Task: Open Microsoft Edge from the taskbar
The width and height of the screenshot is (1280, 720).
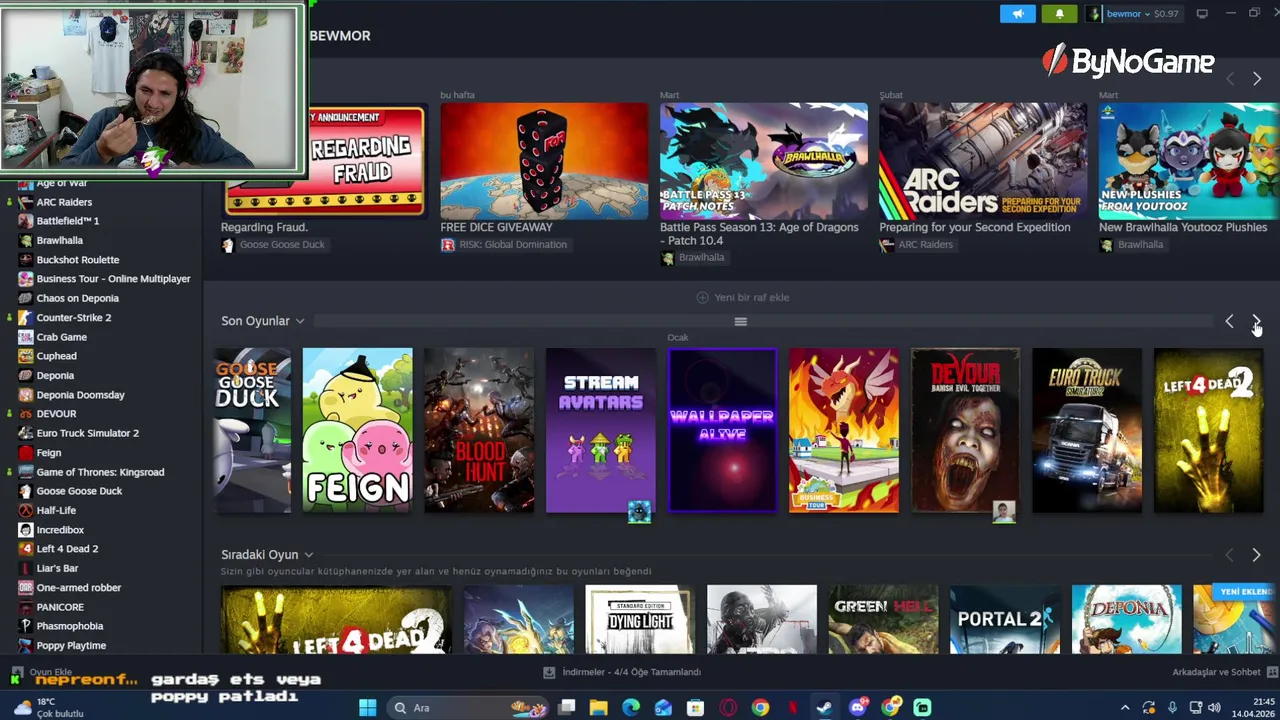Action: pos(631,708)
